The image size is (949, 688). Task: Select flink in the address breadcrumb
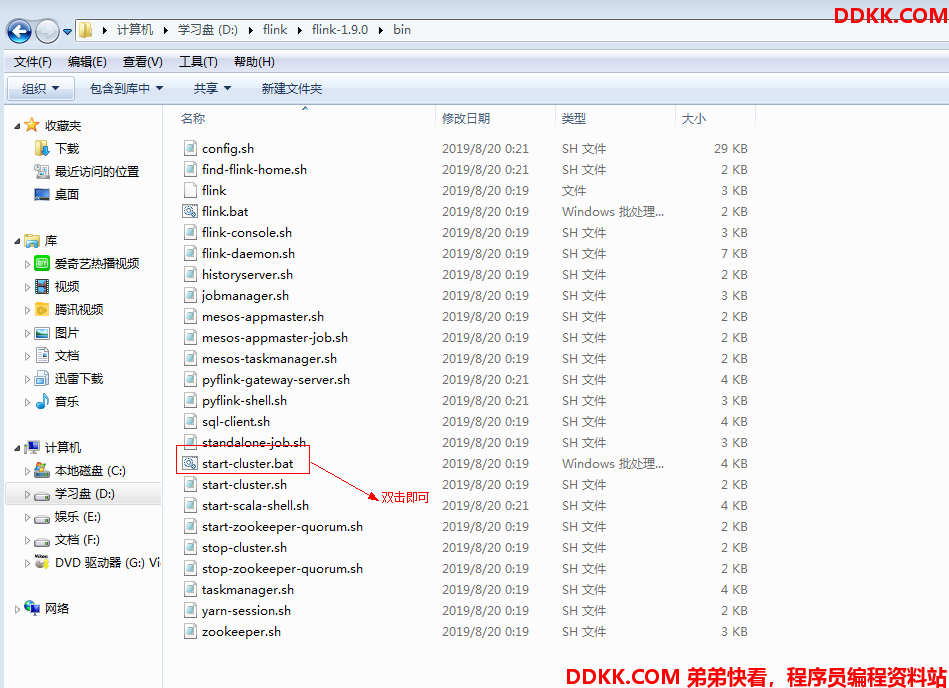(275, 30)
